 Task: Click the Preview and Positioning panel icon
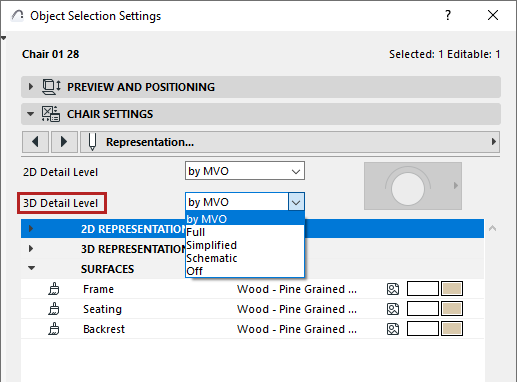(x=51, y=87)
